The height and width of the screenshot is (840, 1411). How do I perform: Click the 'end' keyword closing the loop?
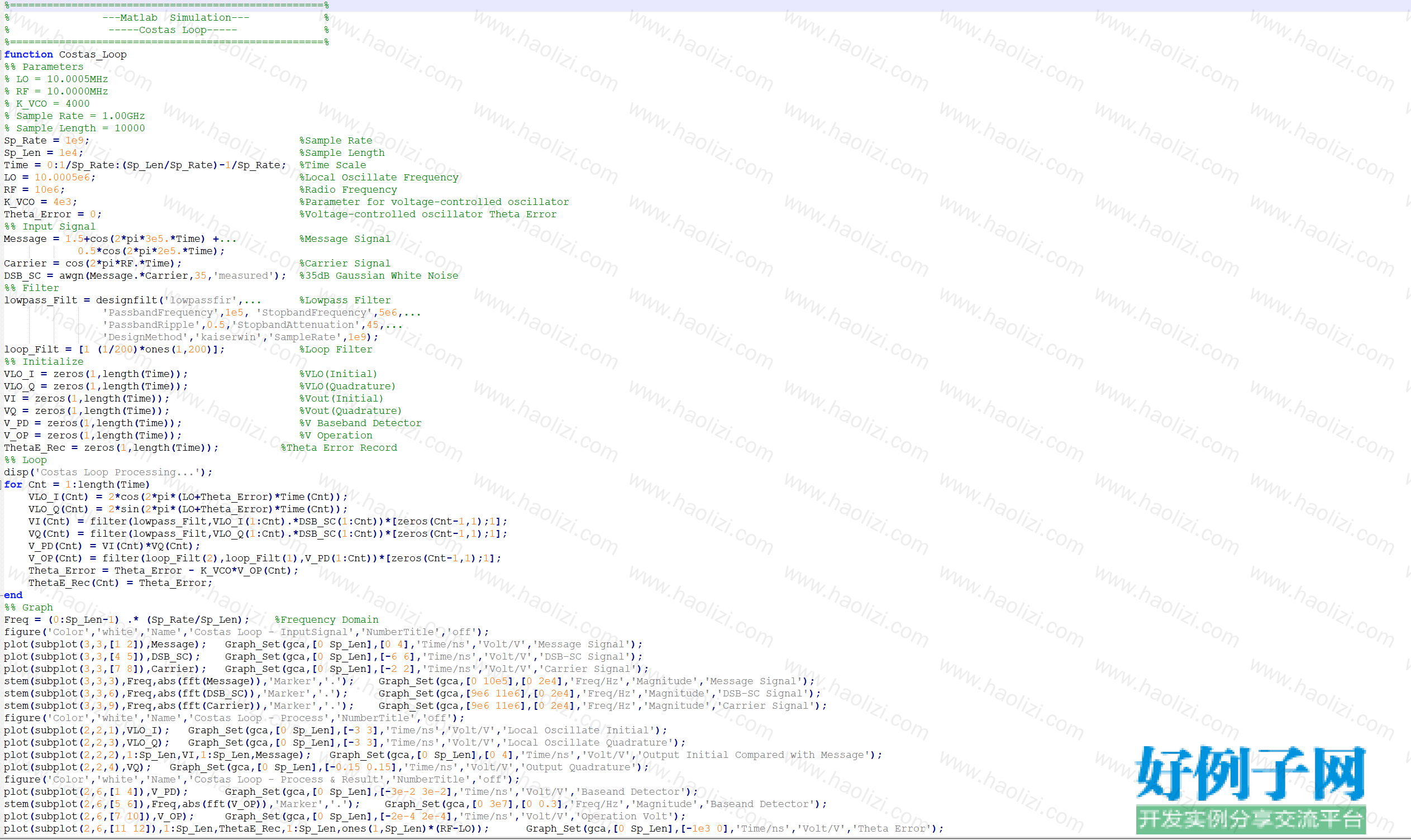point(13,595)
